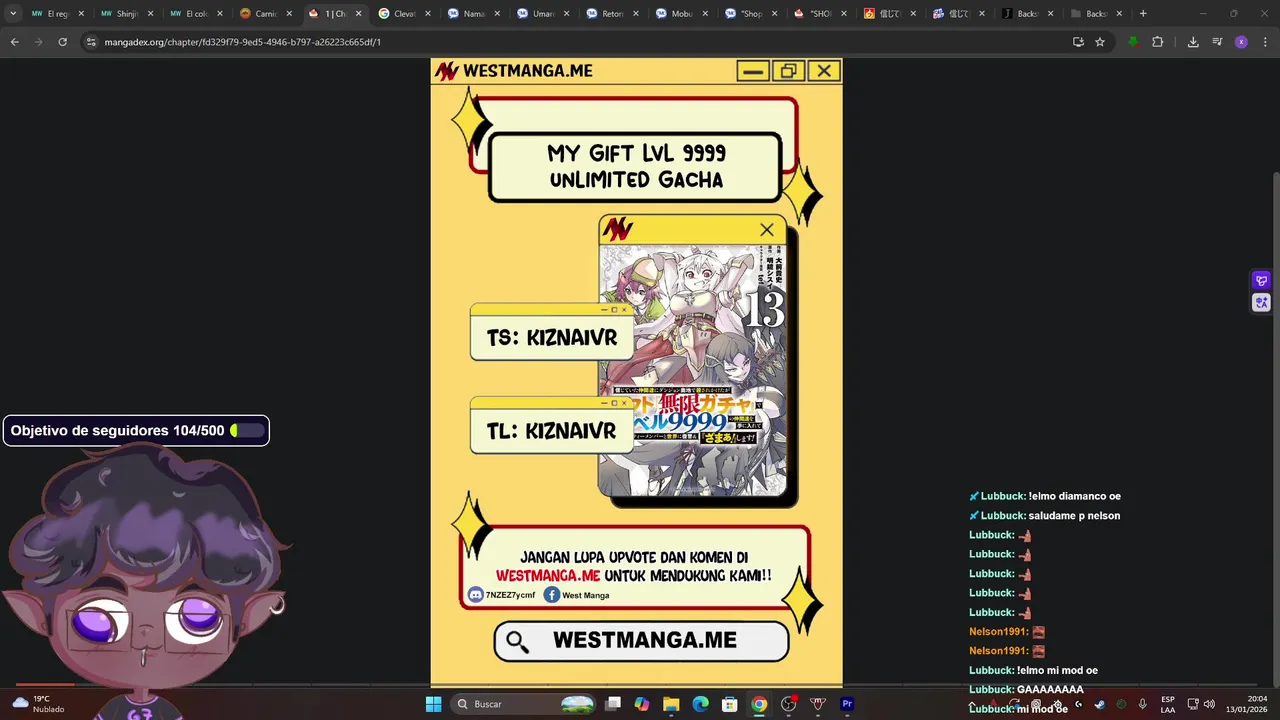1280x720 pixels.
Task: Open File Explorer from the taskbar
Action: pos(671,704)
